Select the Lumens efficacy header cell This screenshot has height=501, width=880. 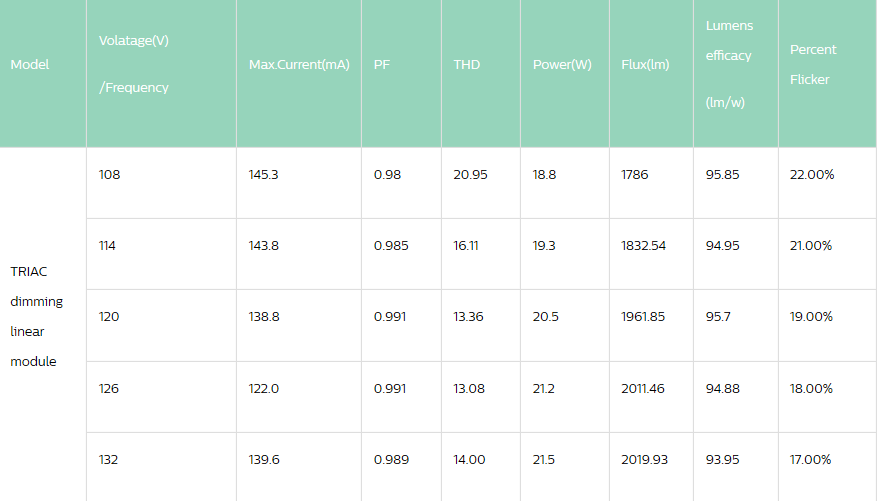click(729, 64)
